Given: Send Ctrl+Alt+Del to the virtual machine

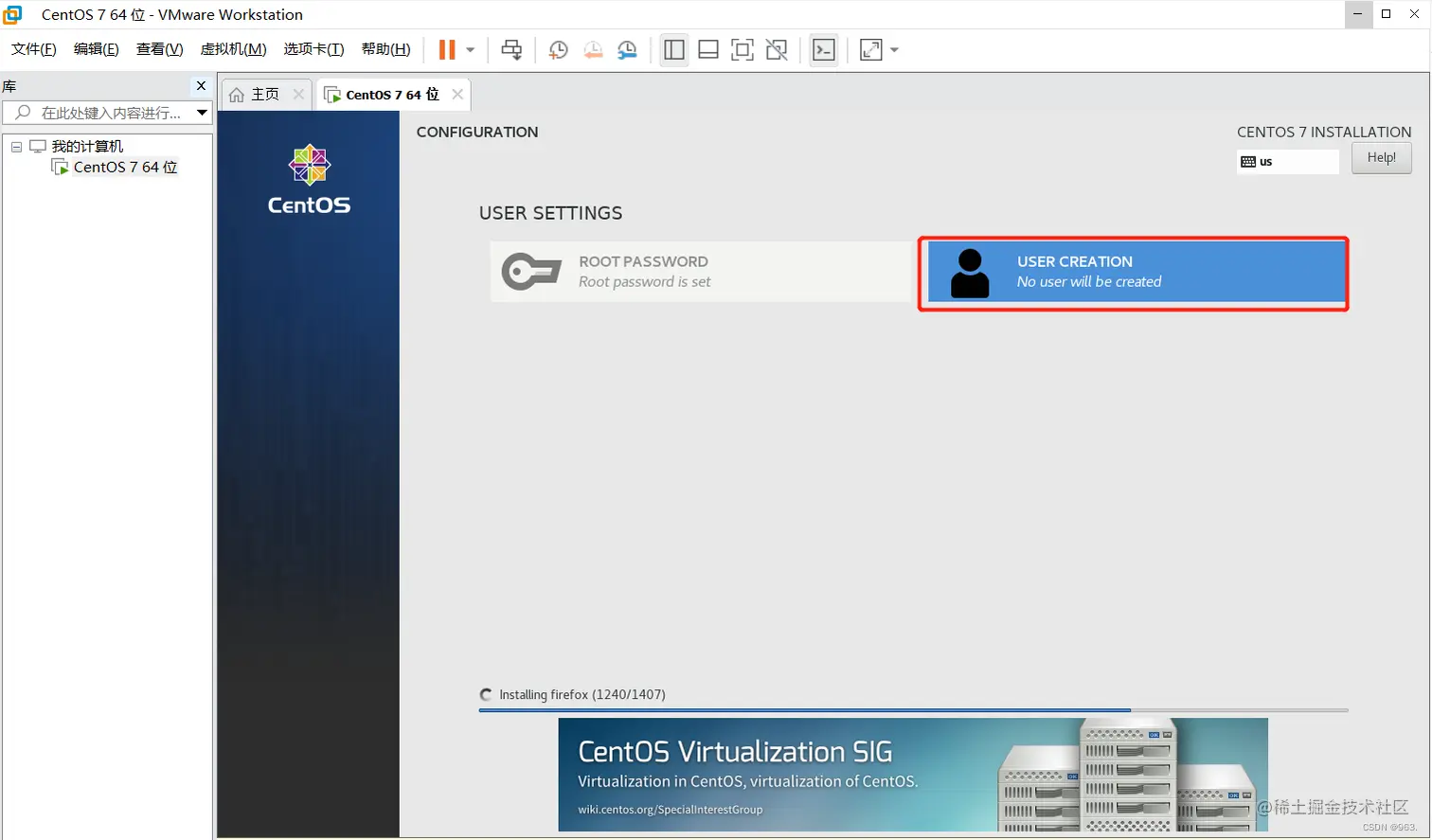Looking at the screenshot, I should point(511,49).
